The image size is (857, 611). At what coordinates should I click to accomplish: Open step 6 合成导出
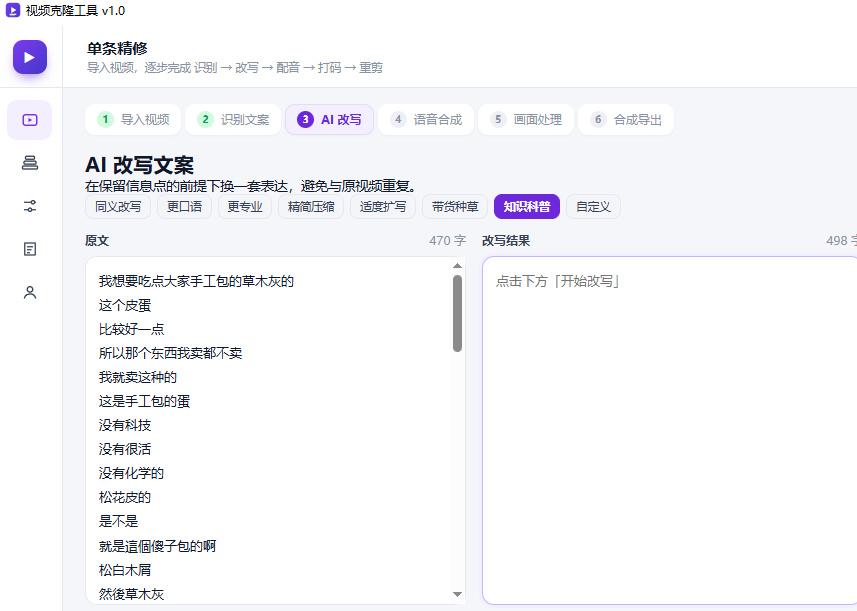click(626, 119)
